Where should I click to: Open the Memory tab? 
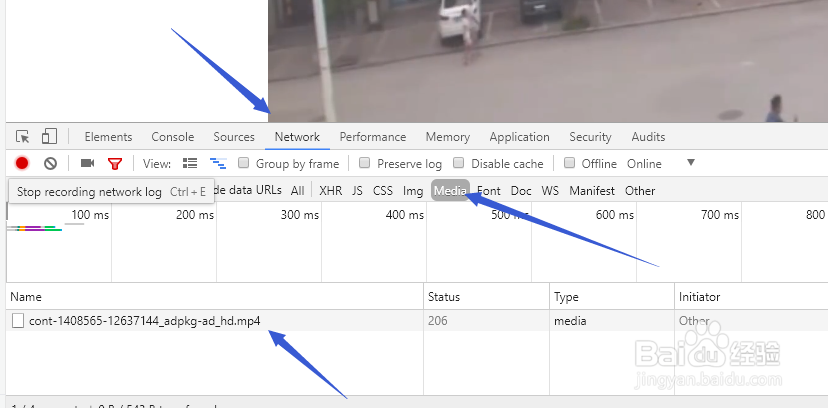click(448, 137)
